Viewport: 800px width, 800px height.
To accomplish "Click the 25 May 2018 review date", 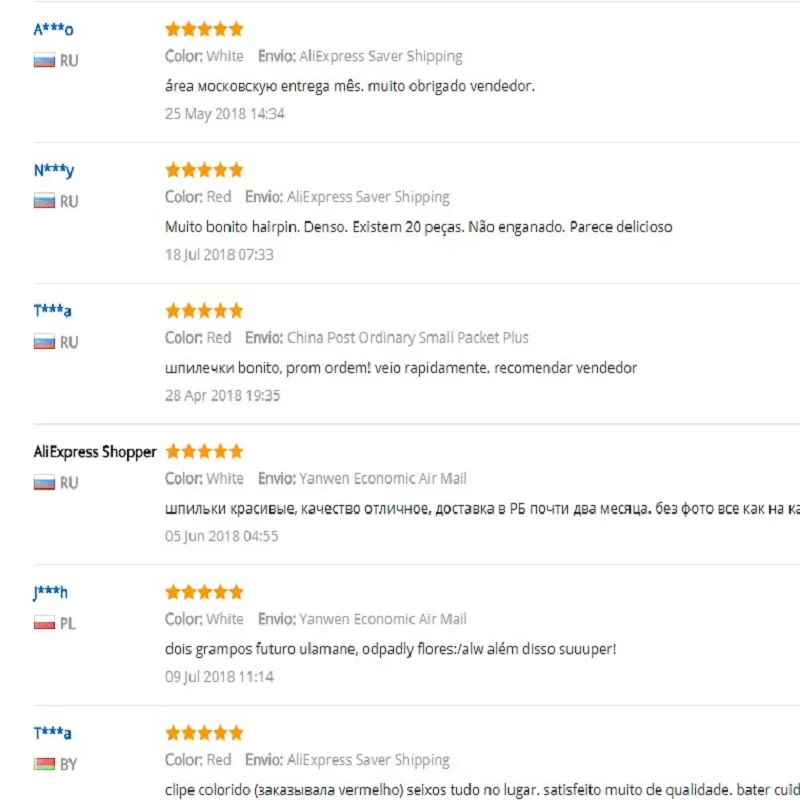I will 225,114.
